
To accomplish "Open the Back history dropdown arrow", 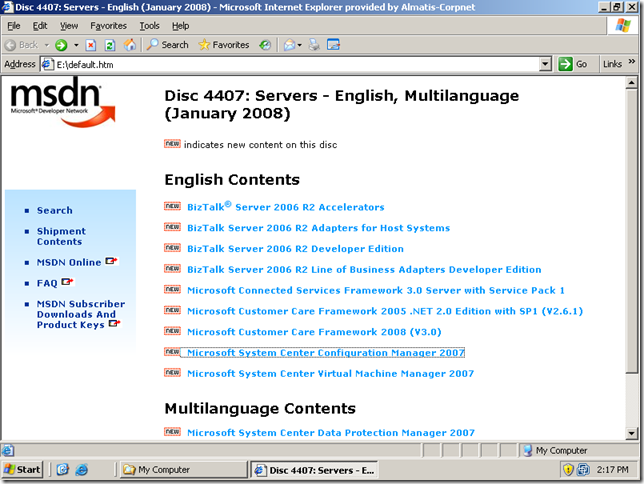I will pos(46,45).
